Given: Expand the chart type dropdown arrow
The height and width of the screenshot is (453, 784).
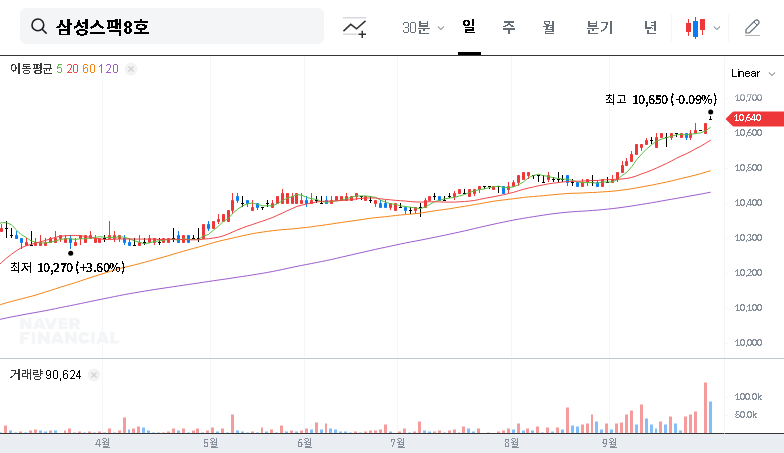Looking at the screenshot, I should click(x=716, y=28).
